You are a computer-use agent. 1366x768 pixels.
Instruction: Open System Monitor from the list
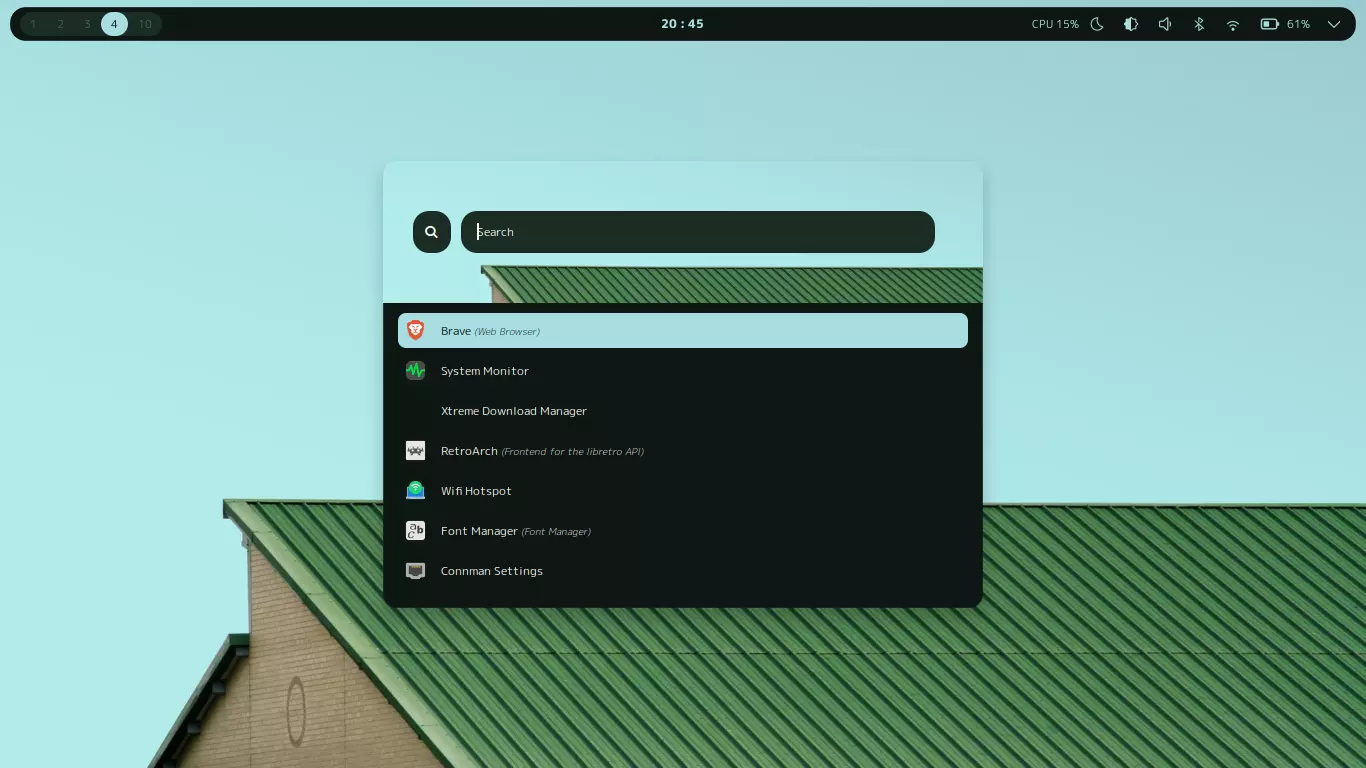[683, 371]
